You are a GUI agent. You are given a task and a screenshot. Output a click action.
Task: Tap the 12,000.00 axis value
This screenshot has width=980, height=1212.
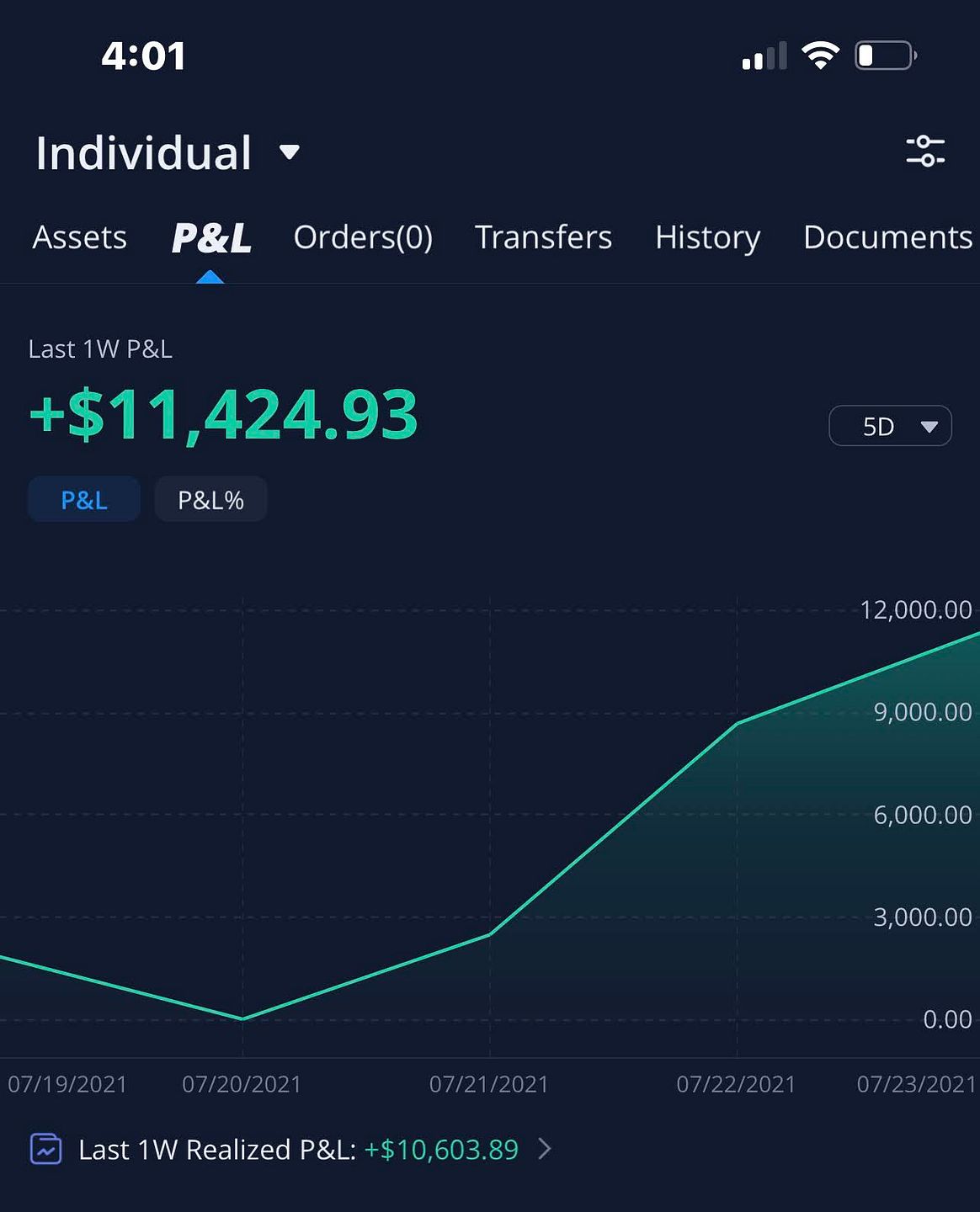[x=916, y=610]
